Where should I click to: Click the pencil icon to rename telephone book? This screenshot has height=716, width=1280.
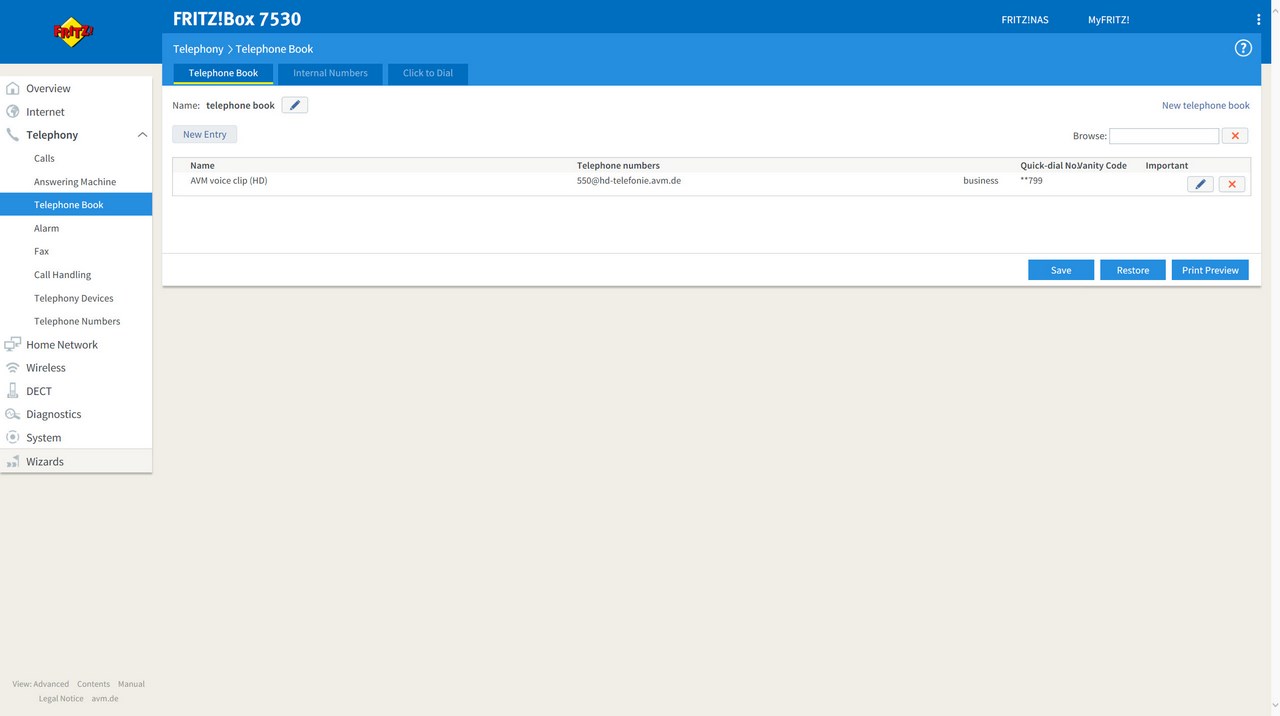click(295, 105)
